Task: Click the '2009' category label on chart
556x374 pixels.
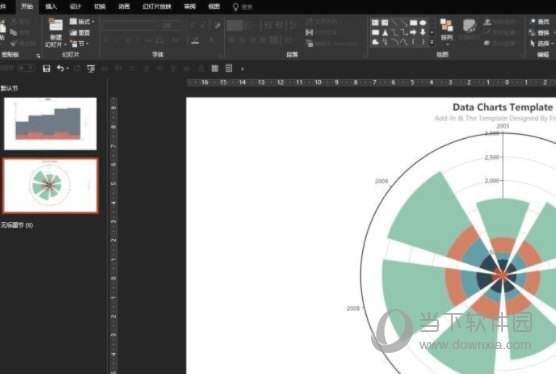Action: point(382,181)
